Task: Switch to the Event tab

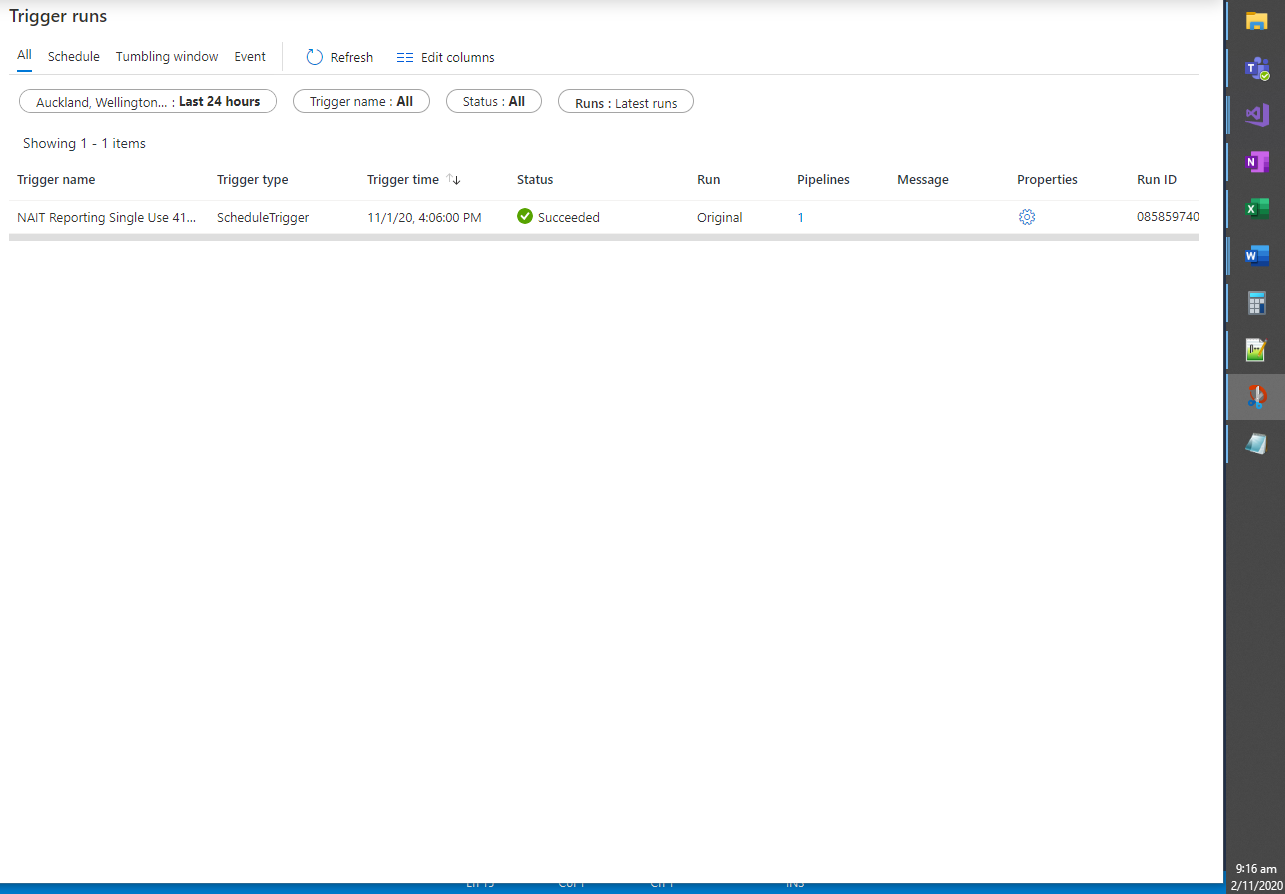Action: (x=250, y=57)
